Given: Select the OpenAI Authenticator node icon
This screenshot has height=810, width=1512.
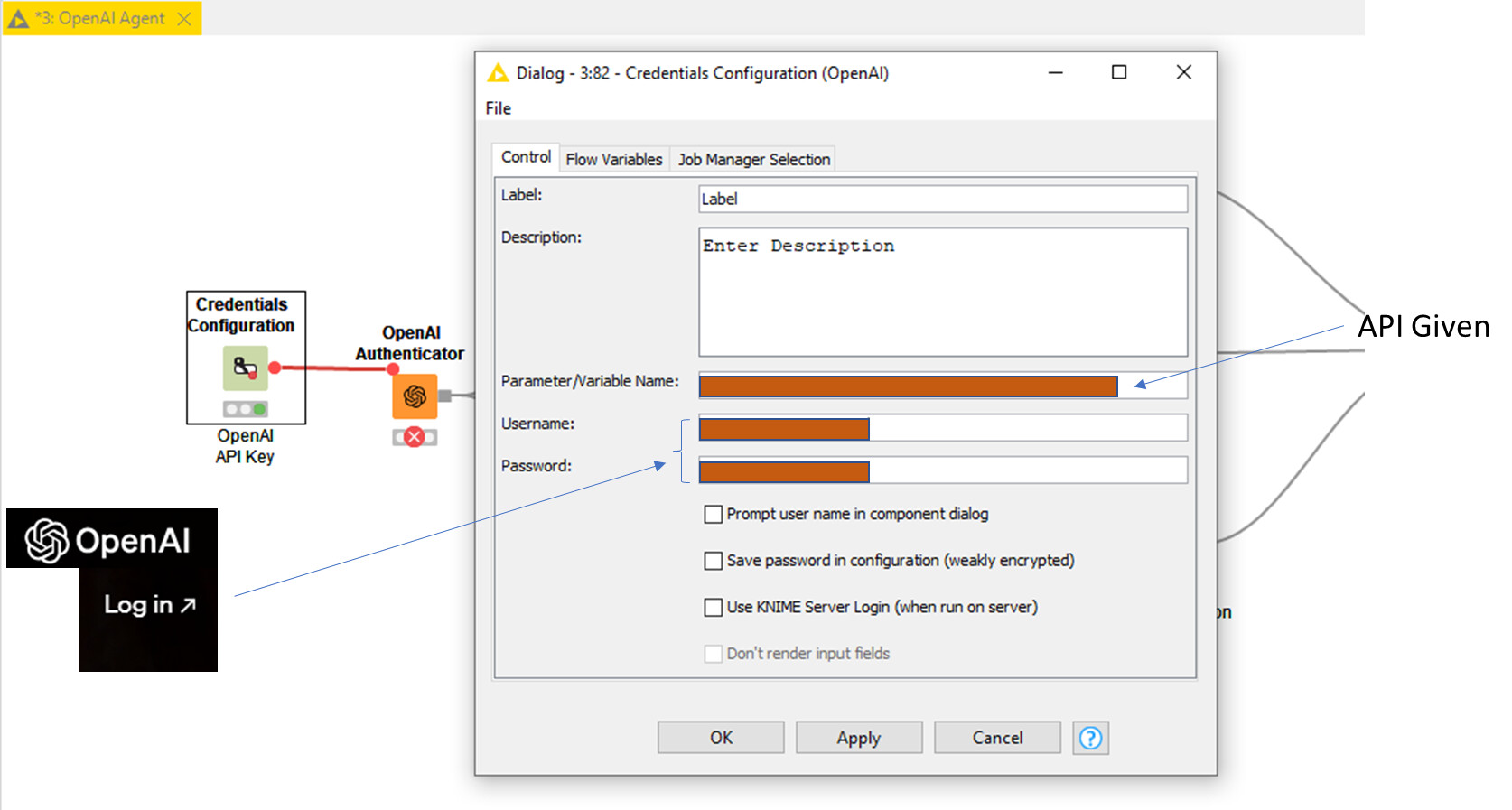Looking at the screenshot, I should [415, 396].
